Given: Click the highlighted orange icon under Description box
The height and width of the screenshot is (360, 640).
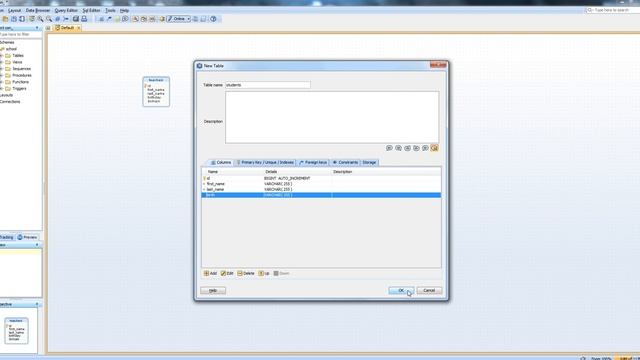Looking at the screenshot, I should [434, 148].
